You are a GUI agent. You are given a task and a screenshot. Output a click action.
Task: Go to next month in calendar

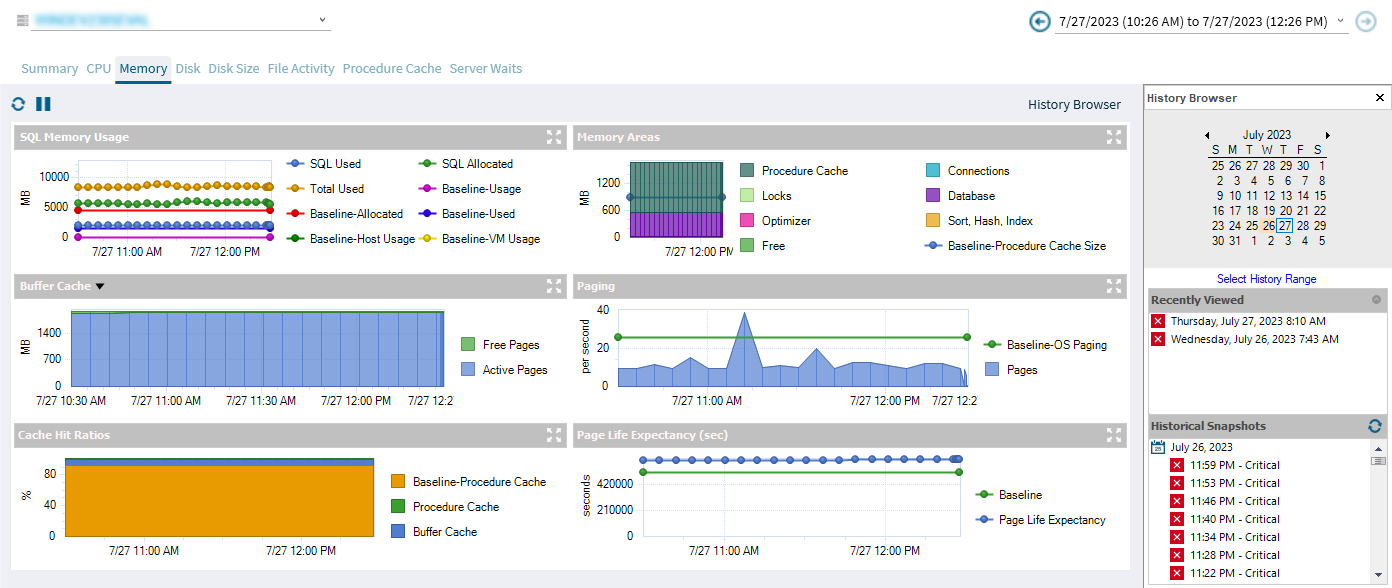[1328, 135]
